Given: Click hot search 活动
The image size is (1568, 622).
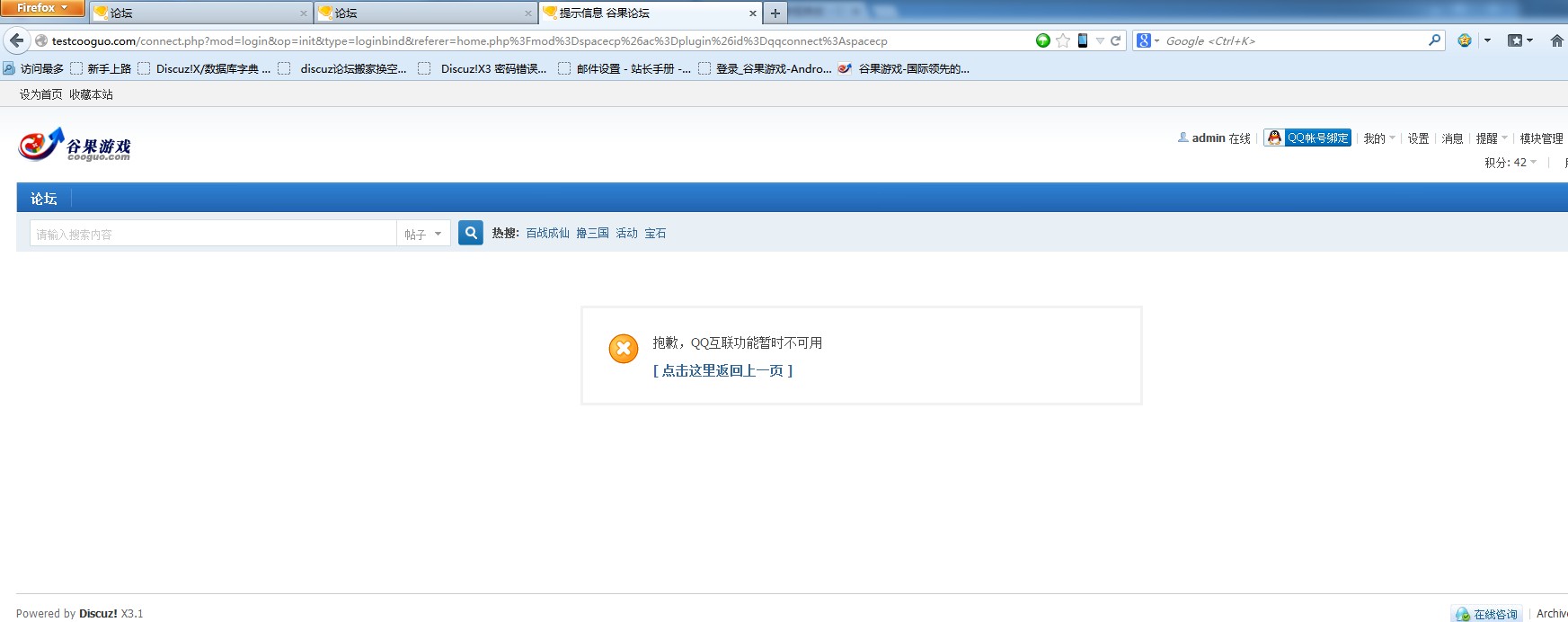Looking at the screenshot, I should pyautogui.click(x=626, y=233).
